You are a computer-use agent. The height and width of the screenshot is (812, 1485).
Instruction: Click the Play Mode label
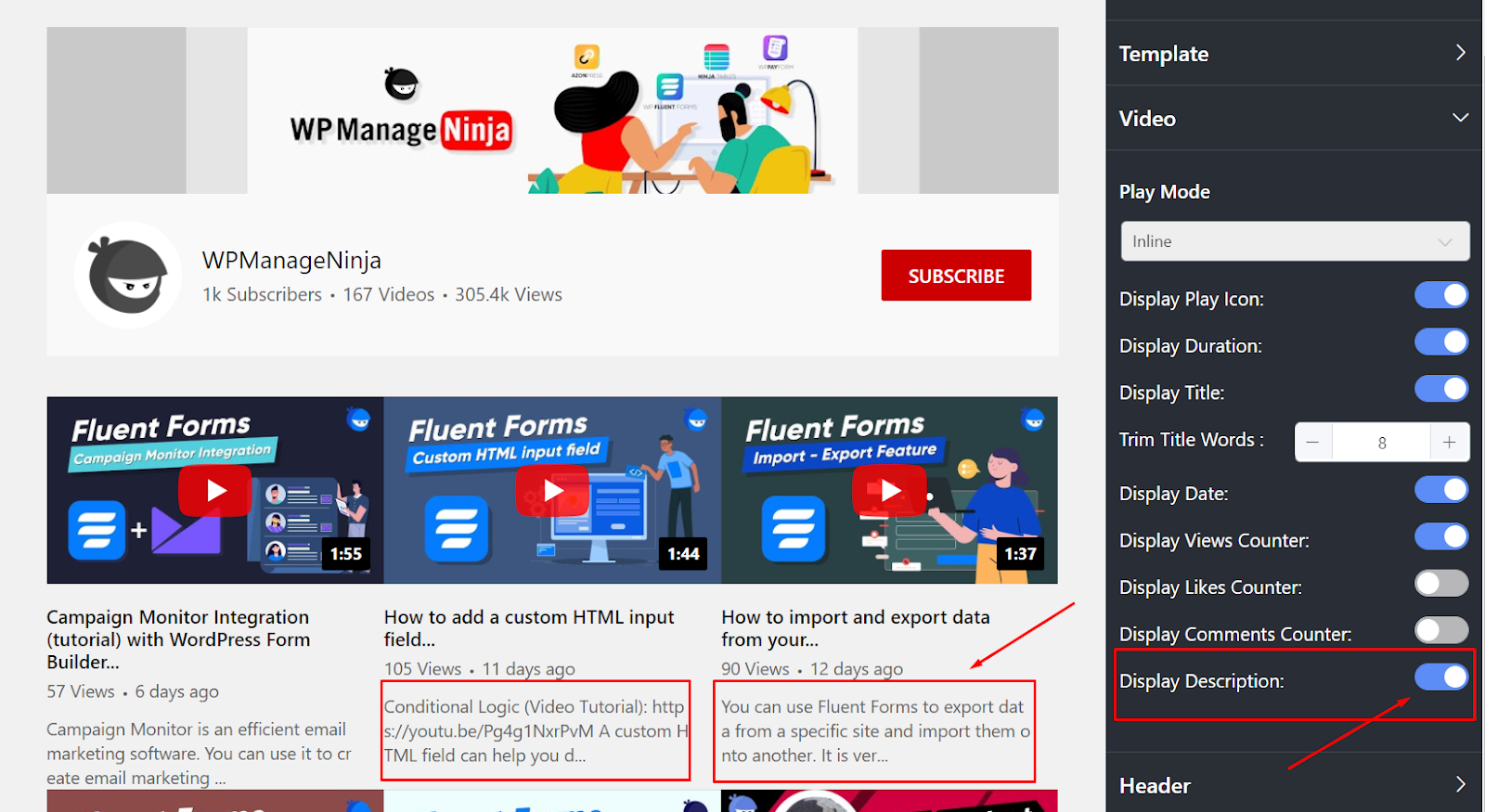(x=1164, y=192)
